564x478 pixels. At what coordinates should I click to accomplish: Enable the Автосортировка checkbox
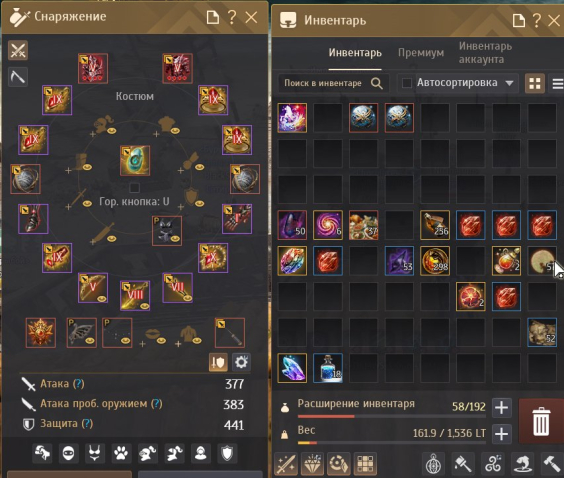[x=407, y=83]
